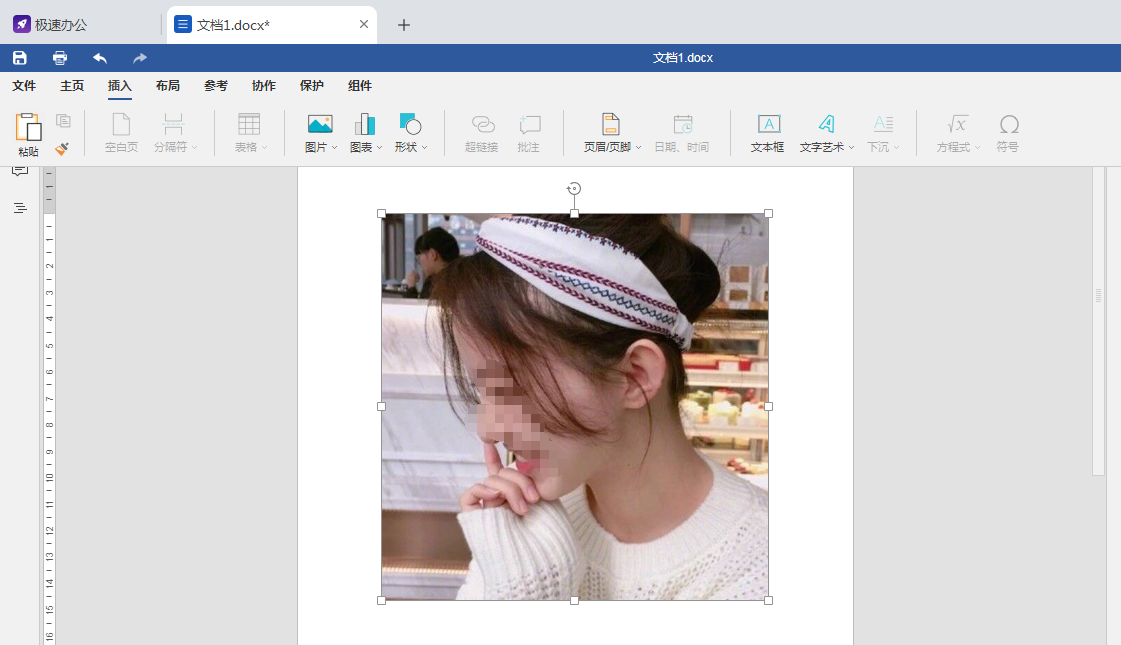Click the Print icon

tap(60, 58)
